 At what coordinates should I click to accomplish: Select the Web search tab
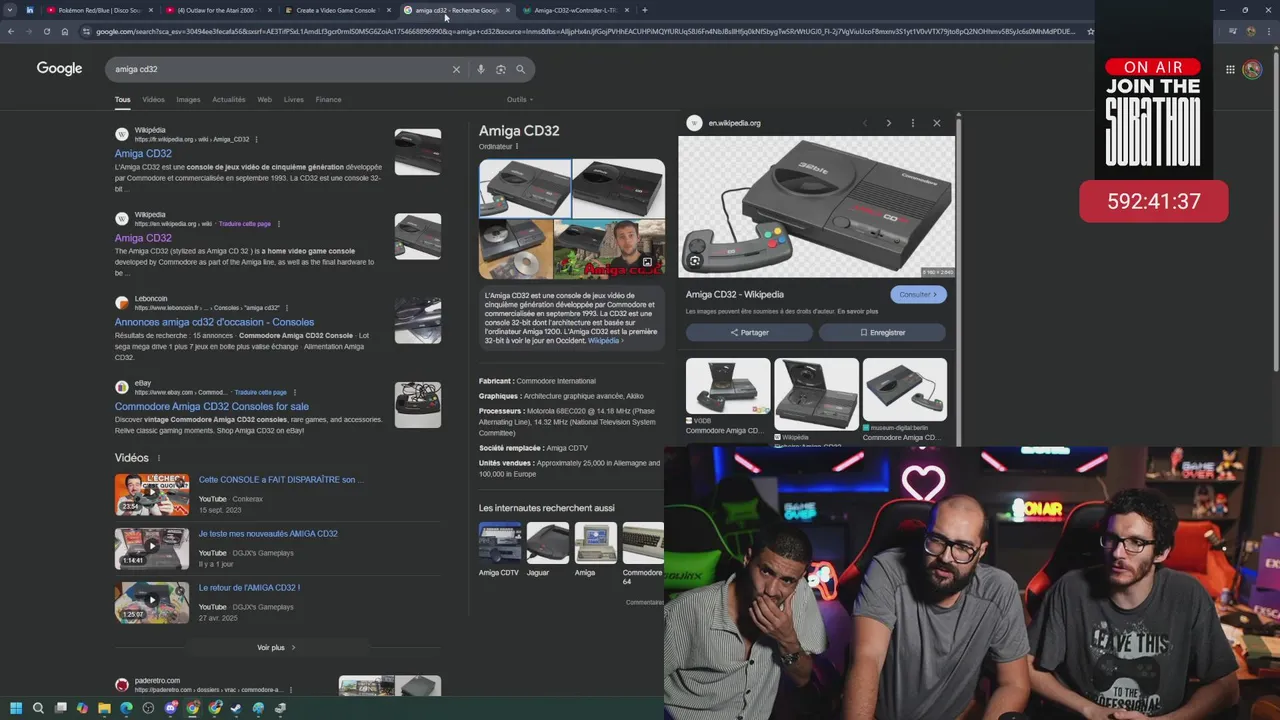[x=264, y=99]
